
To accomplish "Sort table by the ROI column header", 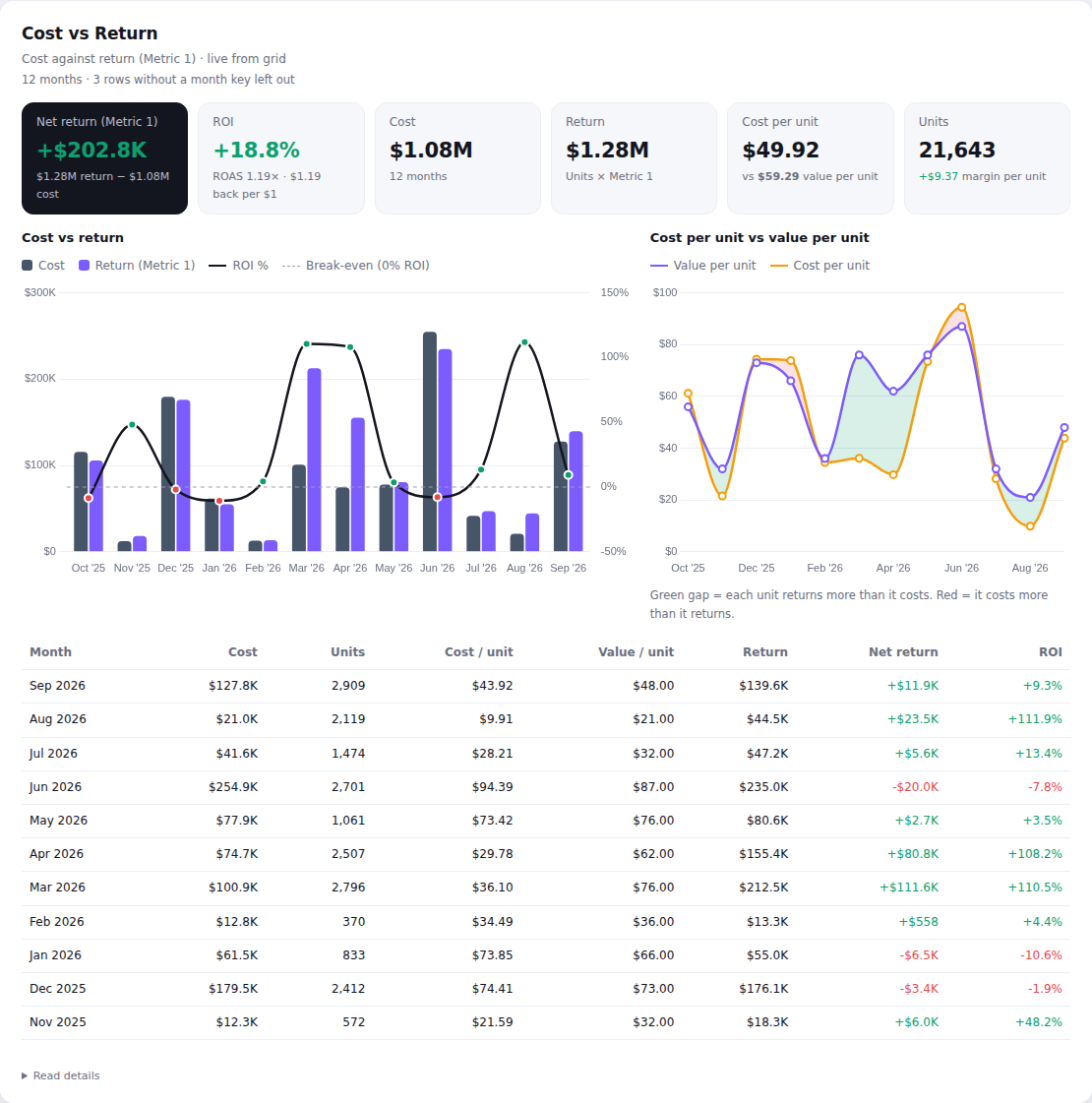I will [x=1051, y=652].
